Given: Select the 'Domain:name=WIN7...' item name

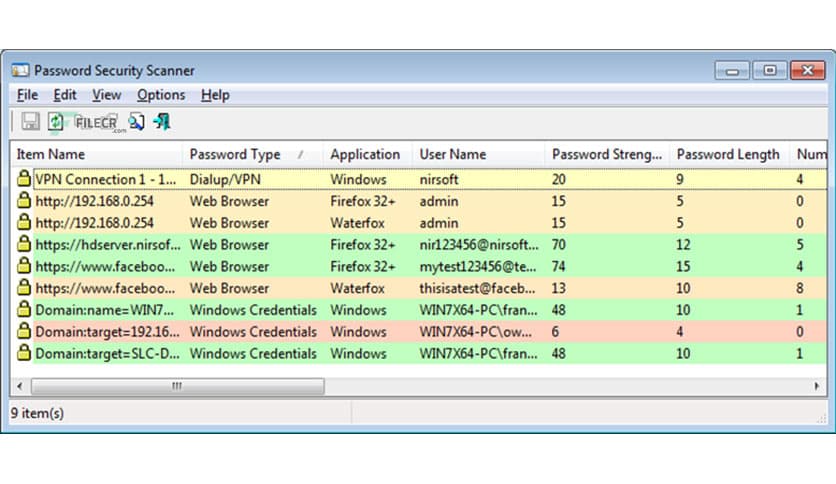Looking at the screenshot, I should click(x=104, y=310).
